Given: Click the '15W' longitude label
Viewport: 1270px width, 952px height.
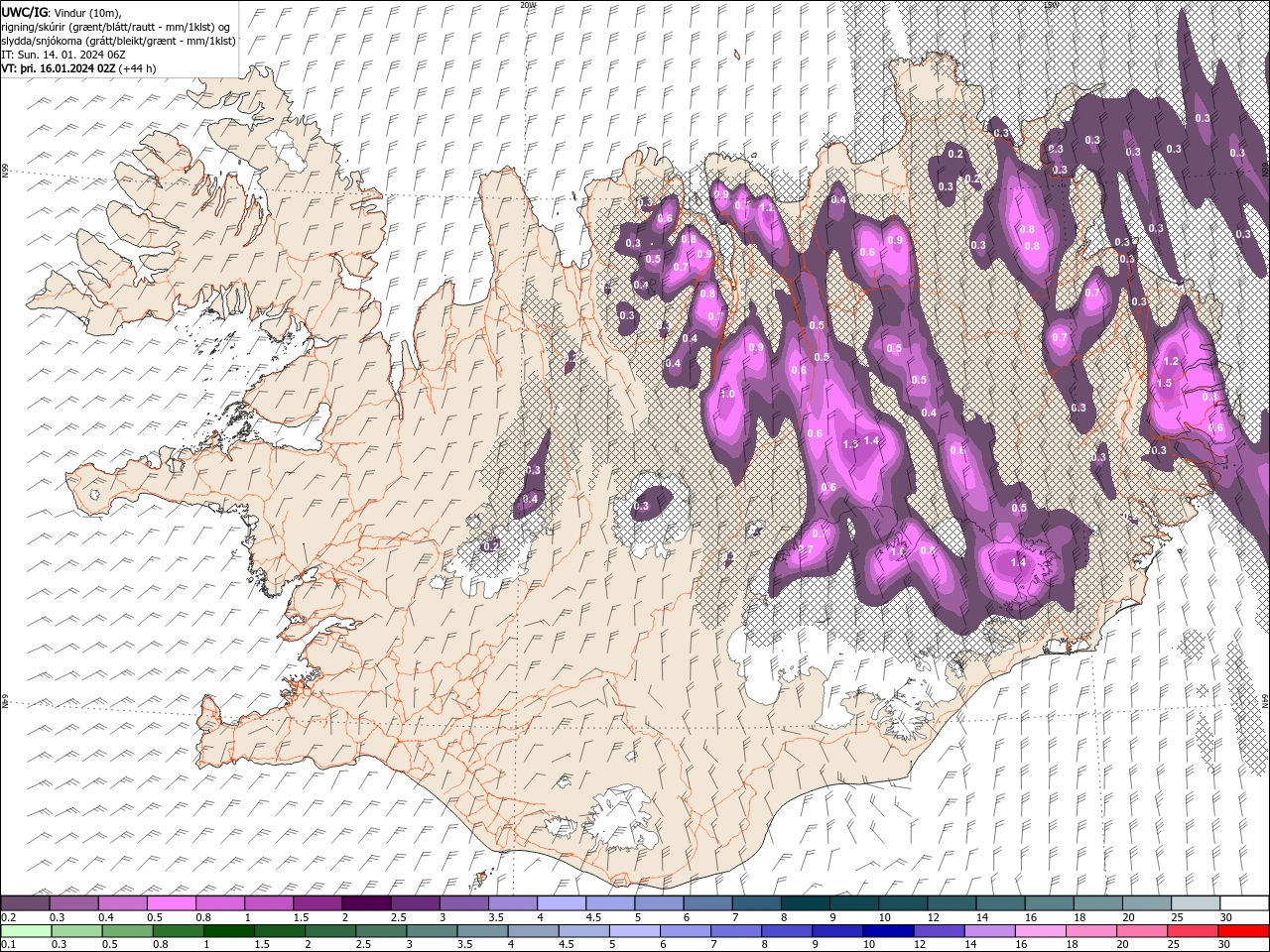Looking at the screenshot, I should (x=1051, y=5).
